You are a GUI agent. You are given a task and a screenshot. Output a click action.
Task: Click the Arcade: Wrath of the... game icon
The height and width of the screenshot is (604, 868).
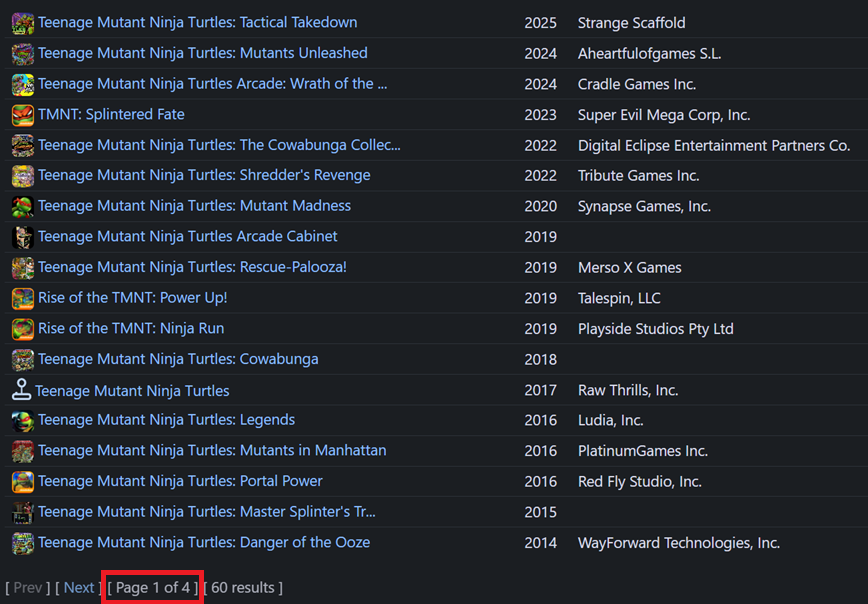point(23,85)
